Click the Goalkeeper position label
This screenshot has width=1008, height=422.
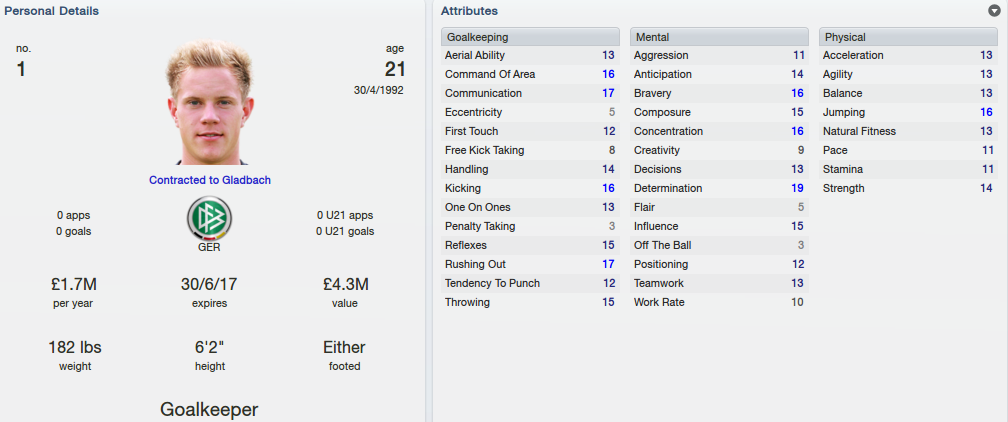tap(209, 410)
